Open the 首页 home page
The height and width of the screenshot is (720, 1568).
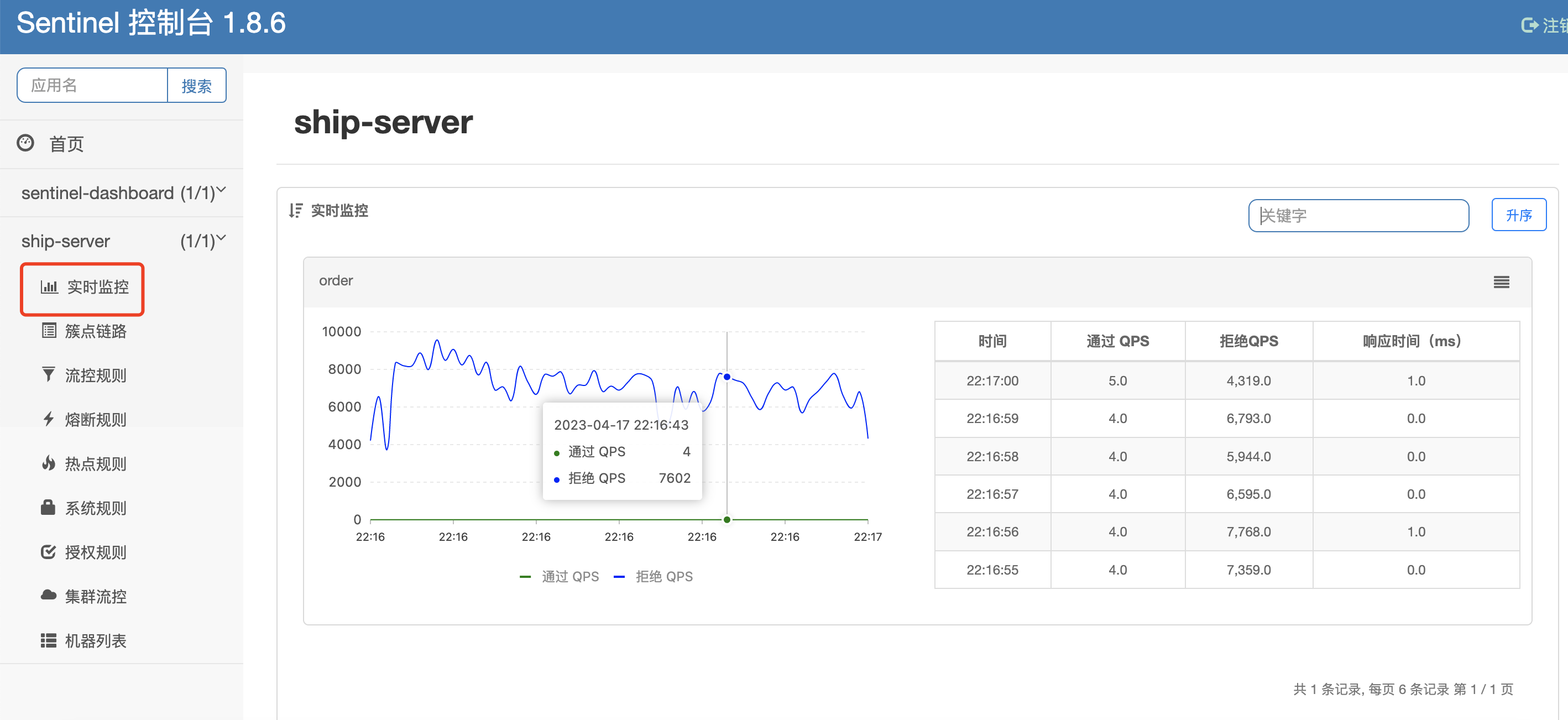[x=66, y=144]
